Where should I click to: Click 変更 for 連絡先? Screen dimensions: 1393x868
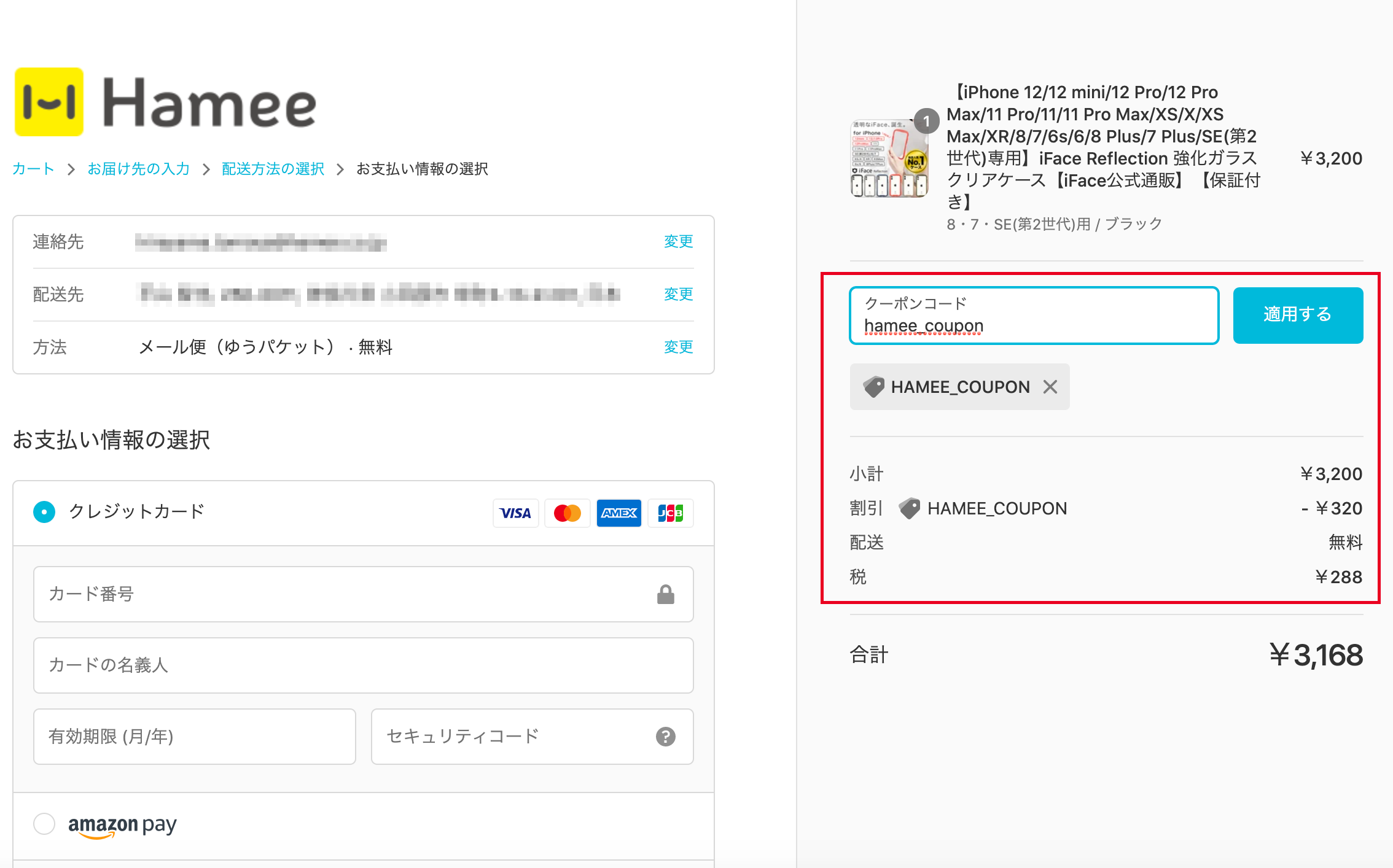[678, 241]
